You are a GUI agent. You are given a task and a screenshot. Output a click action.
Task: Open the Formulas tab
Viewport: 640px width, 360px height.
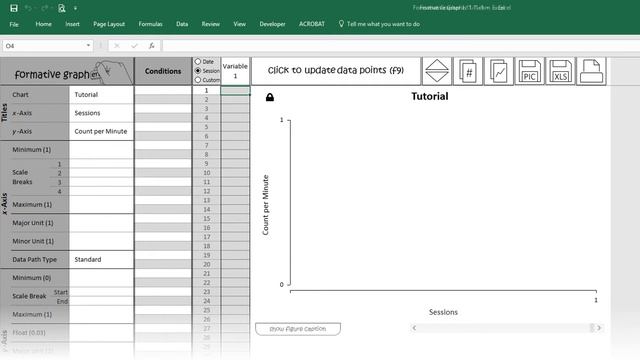150,24
